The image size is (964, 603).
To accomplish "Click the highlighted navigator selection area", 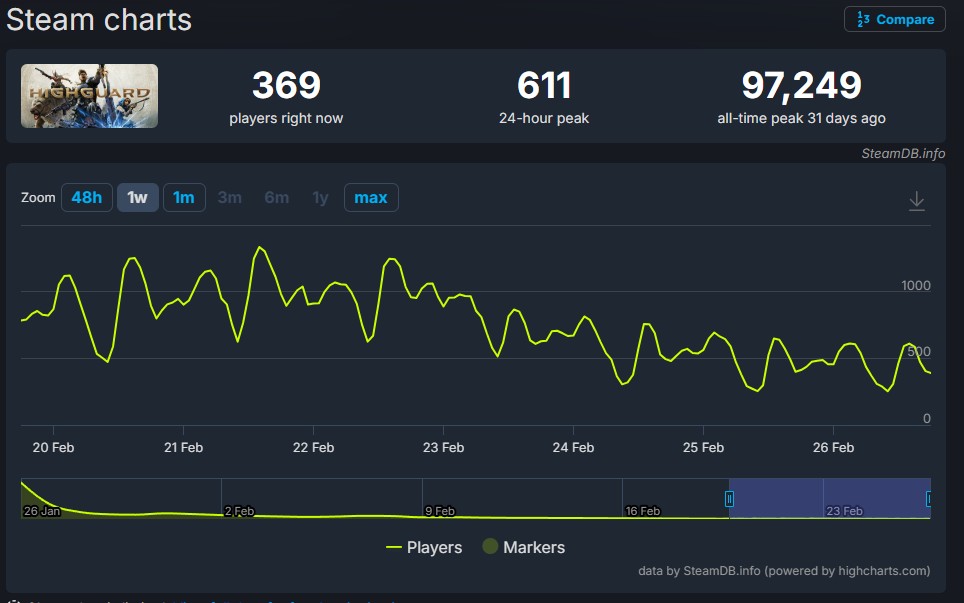I will click(x=830, y=498).
